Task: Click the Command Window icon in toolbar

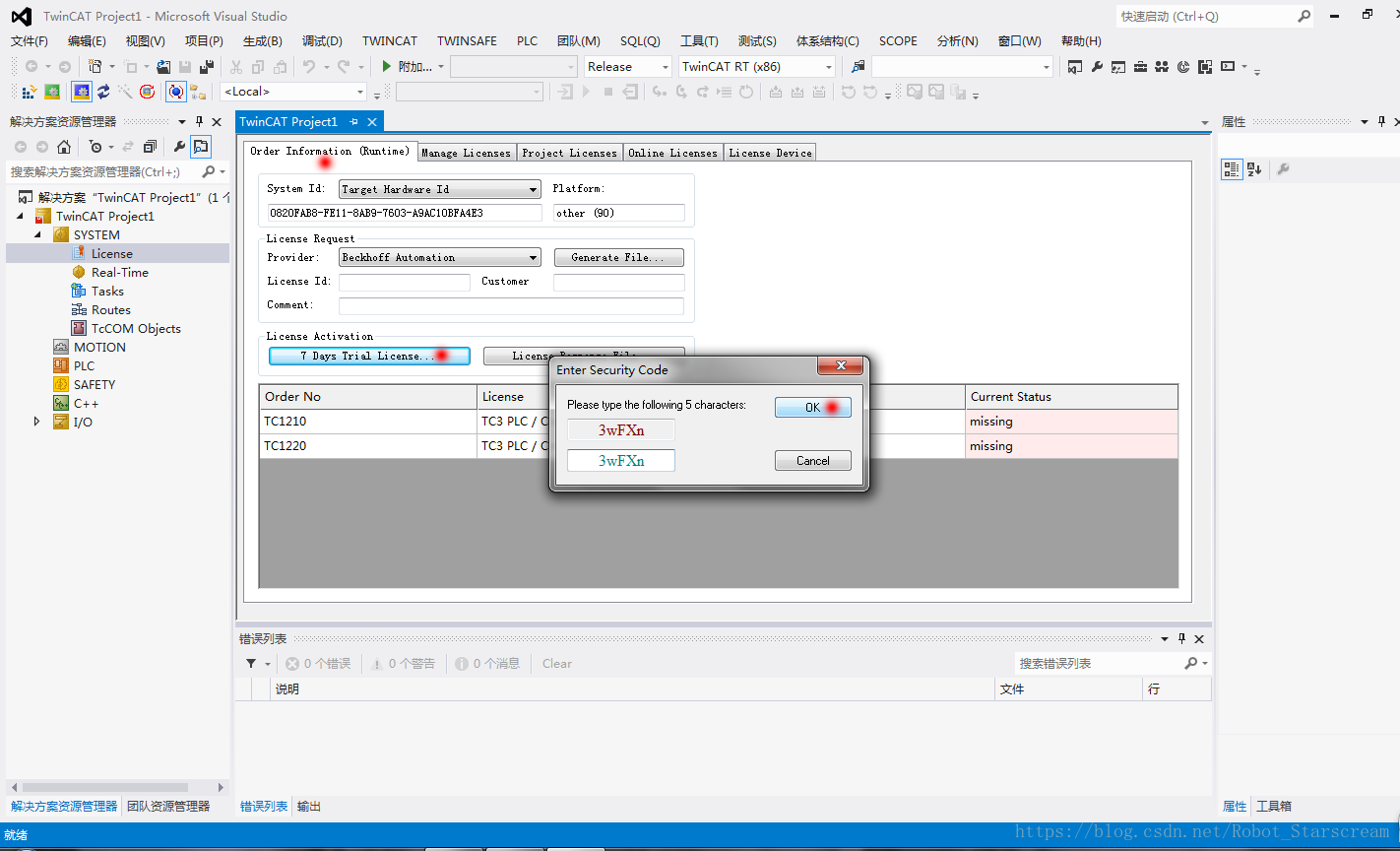Action: [1228, 67]
